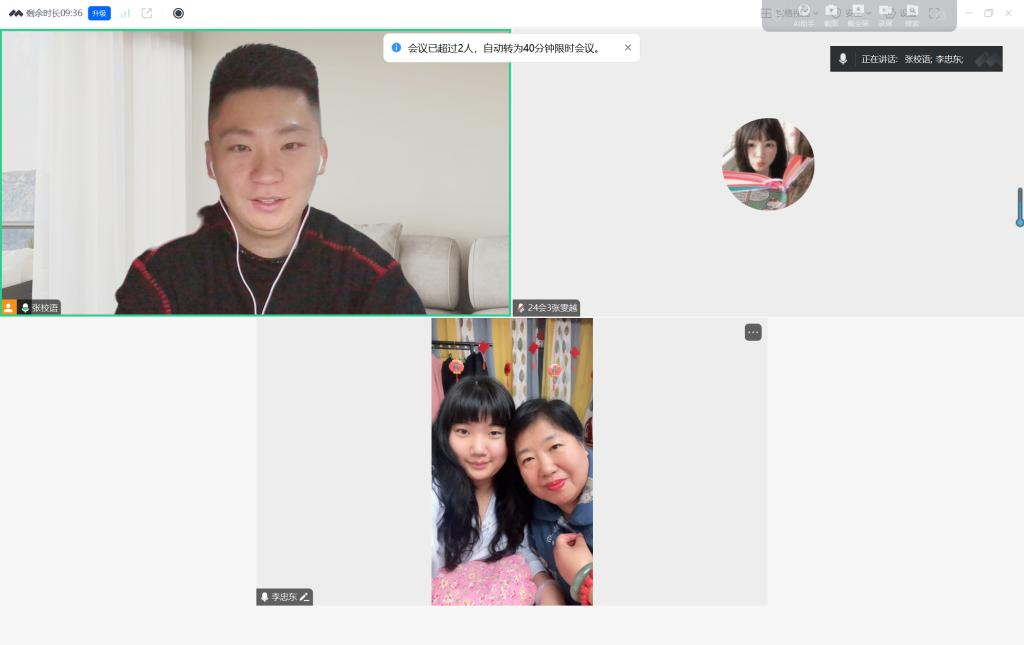Image resolution: width=1024 pixels, height=645 pixels.
Task: Toggle 李忠东's microphone icon
Action: [265, 597]
